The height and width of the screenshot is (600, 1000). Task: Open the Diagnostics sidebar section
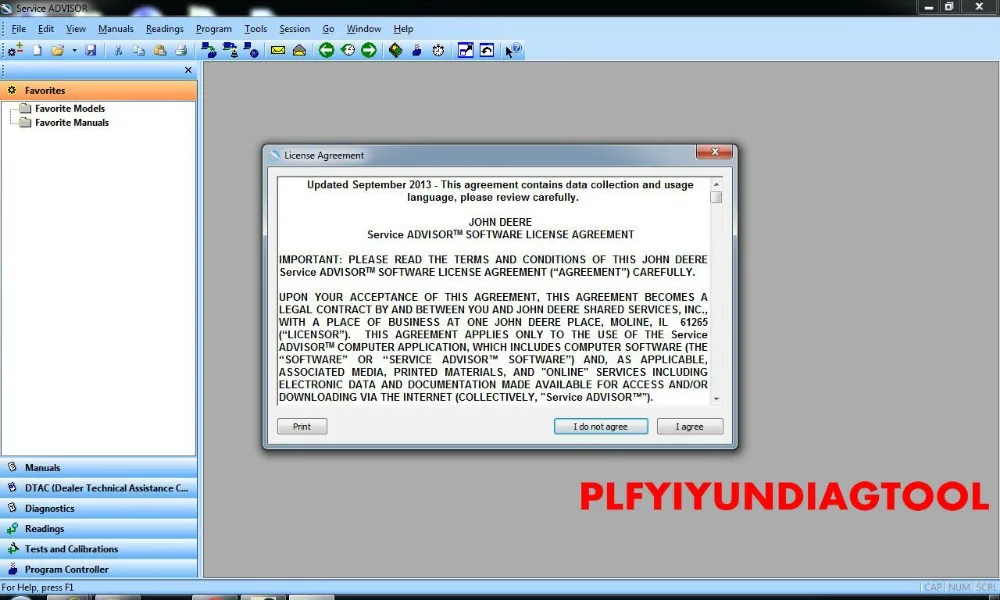[x=99, y=508]
